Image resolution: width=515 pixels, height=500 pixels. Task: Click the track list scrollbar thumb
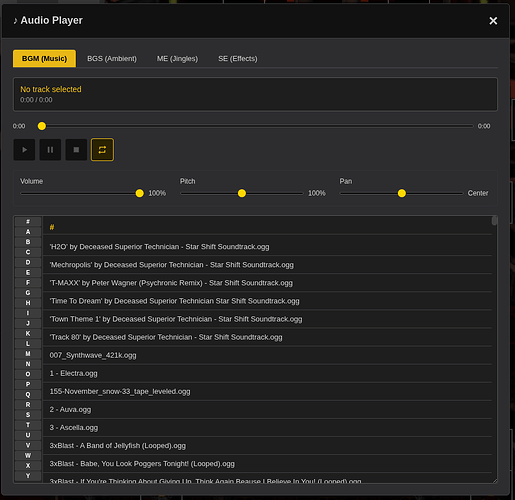pyautogui.click(x=494, y=220)
